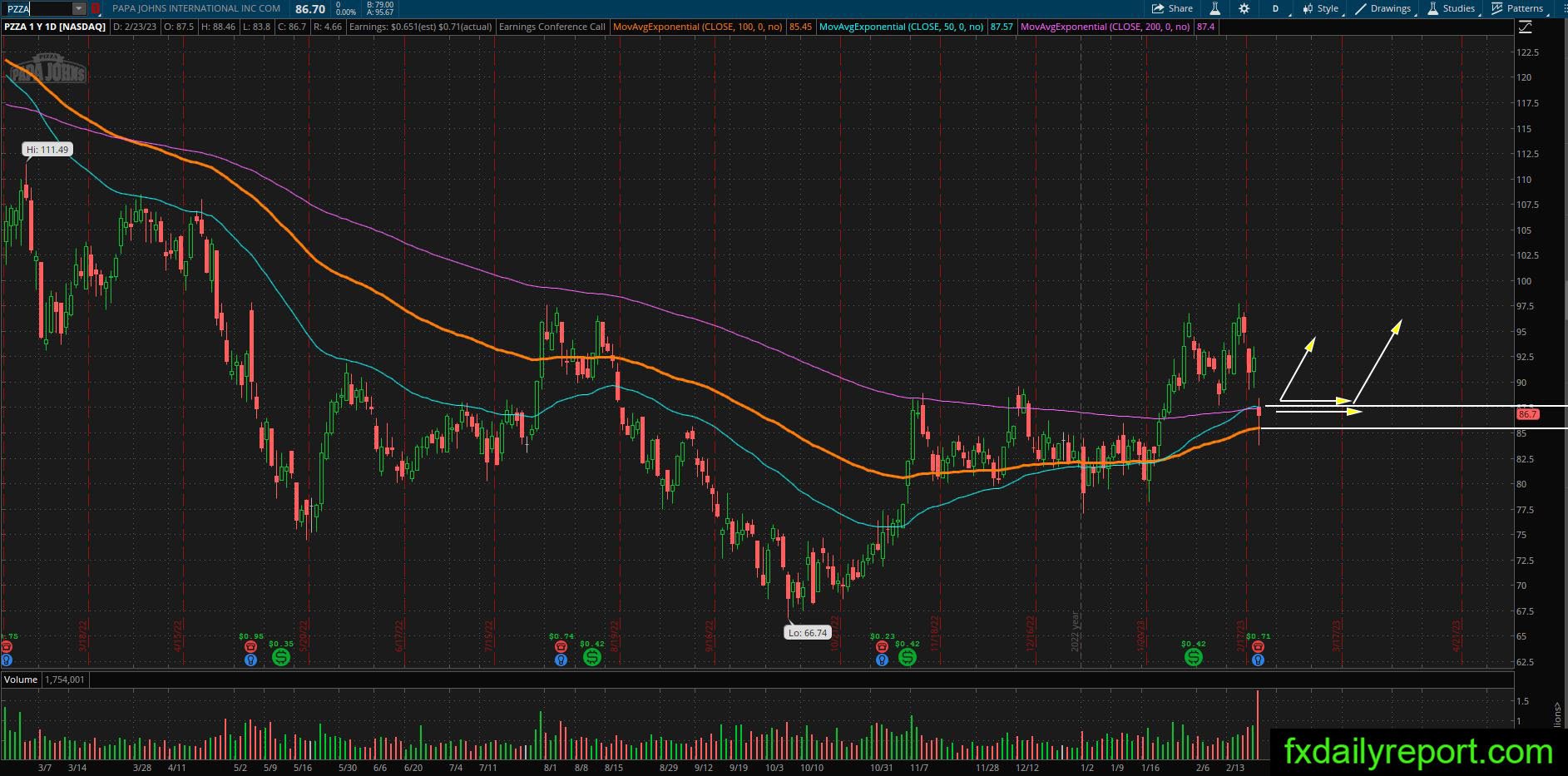Screen dimensions: 1568x776
Task: Click the $0.35 dividend dollar icon
Action: (281, 657)
